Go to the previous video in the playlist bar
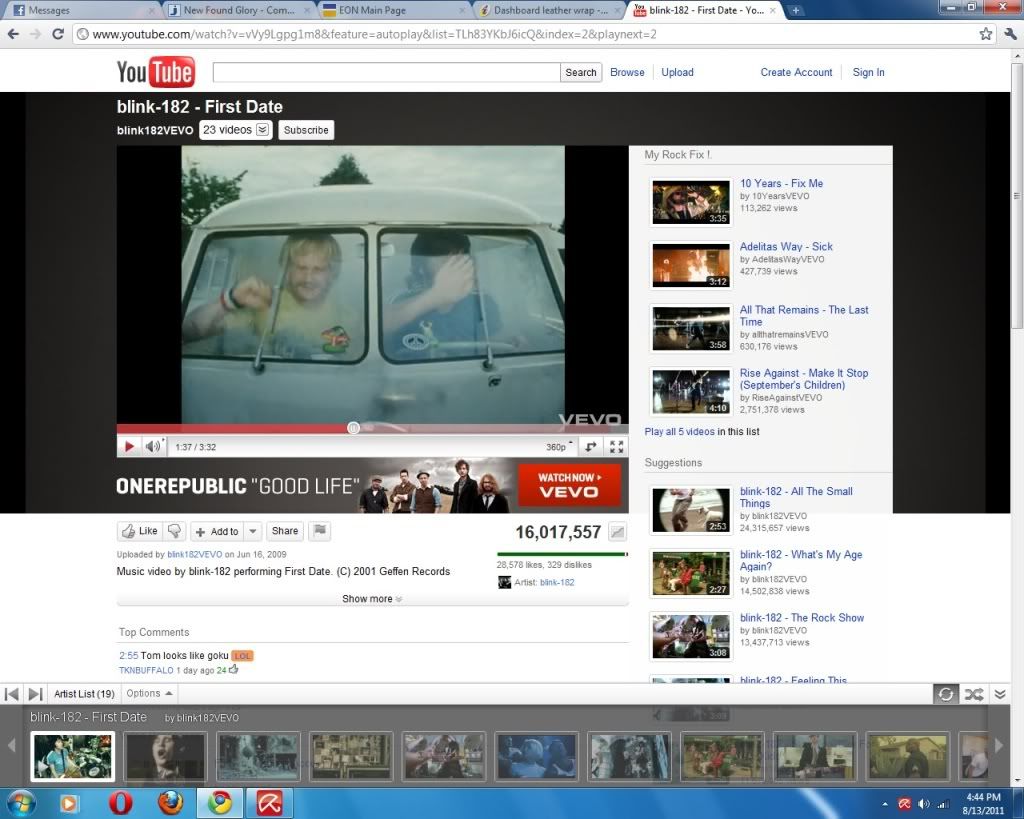Image resolution: width=1024 pixels, height=819 pixels. pyautogui.click(x=12, y=694)
